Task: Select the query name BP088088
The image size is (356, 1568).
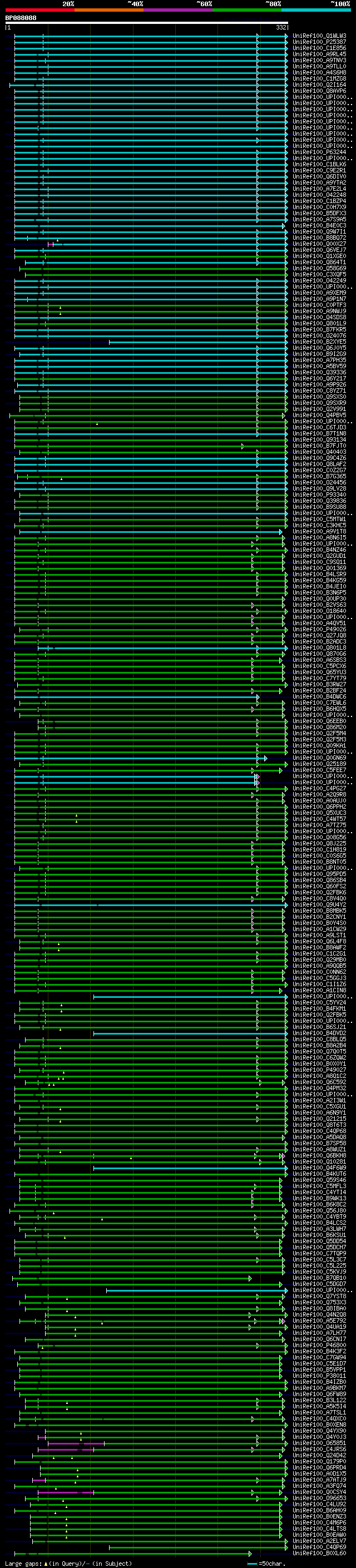Action: 21,18
